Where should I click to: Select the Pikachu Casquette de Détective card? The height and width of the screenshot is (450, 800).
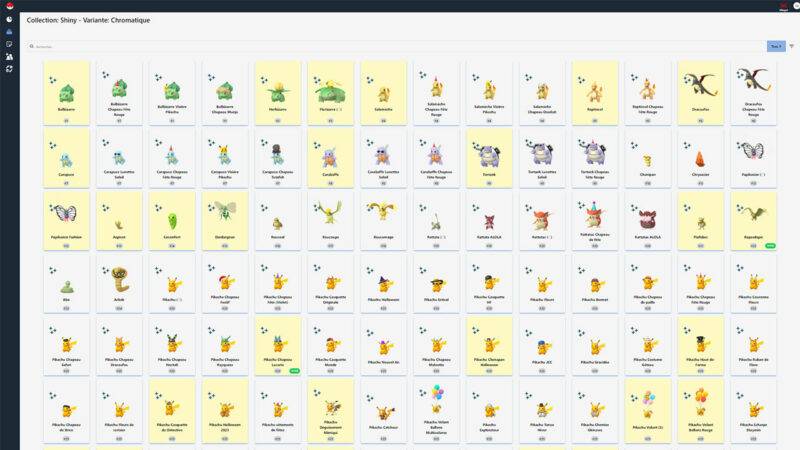(172, 411)
